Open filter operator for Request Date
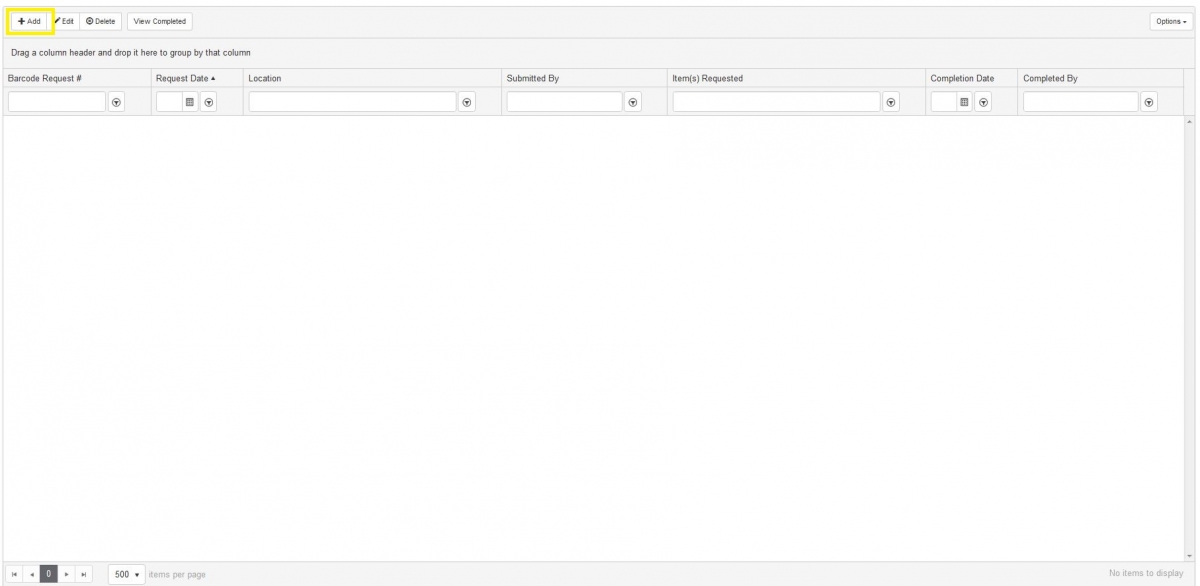The width and height of the screenshot is (1200, 586). point(209,102)
